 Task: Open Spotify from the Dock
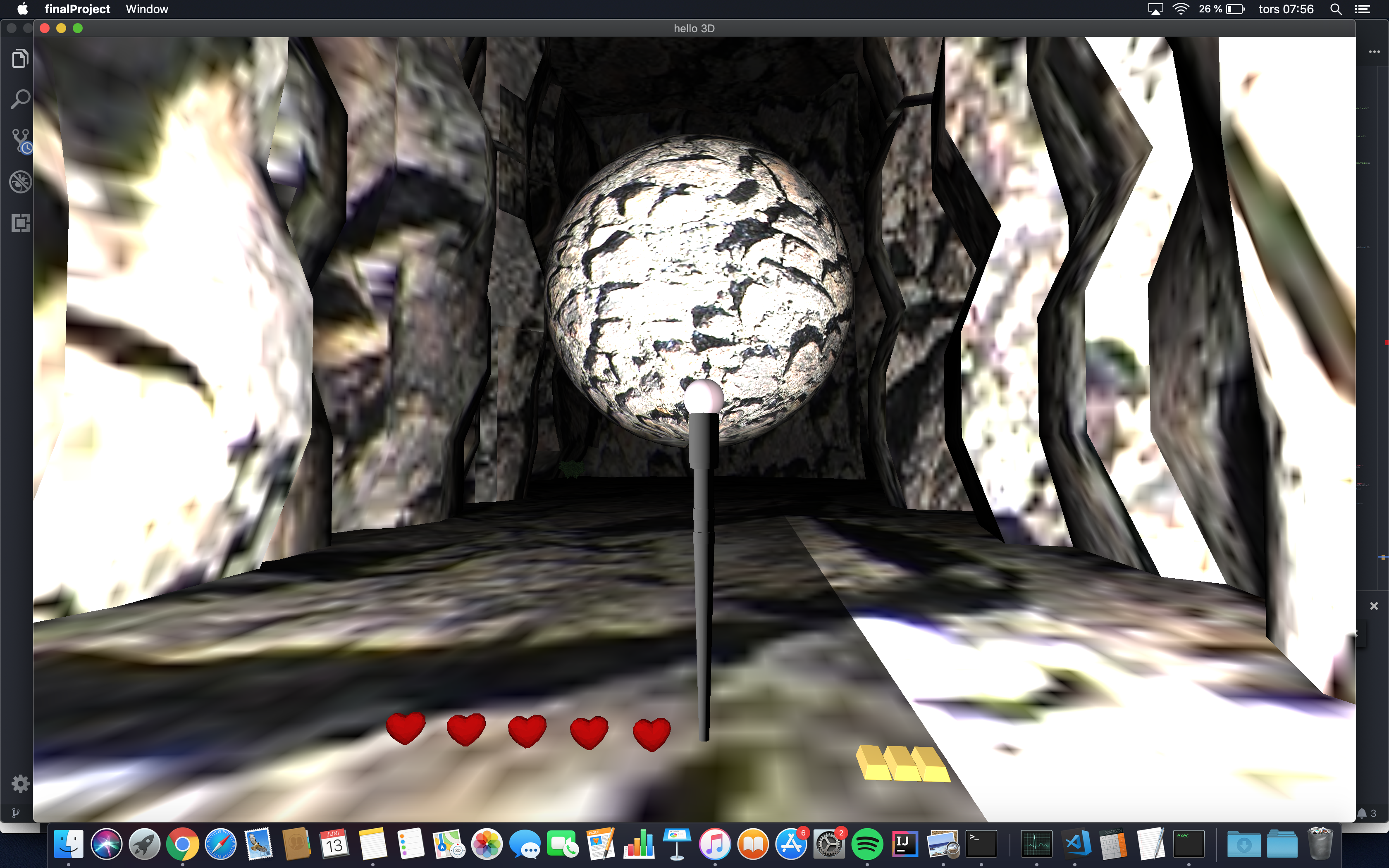click(867, 844)
